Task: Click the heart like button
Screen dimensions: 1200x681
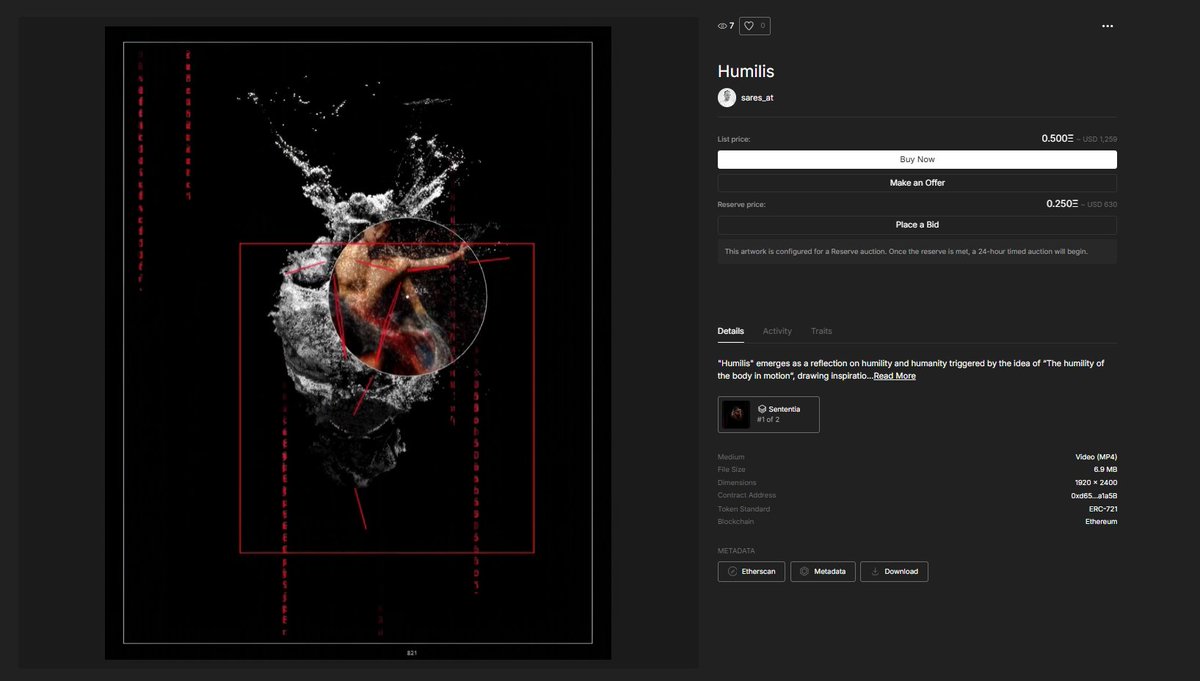Action: click(x=755, y=26)
